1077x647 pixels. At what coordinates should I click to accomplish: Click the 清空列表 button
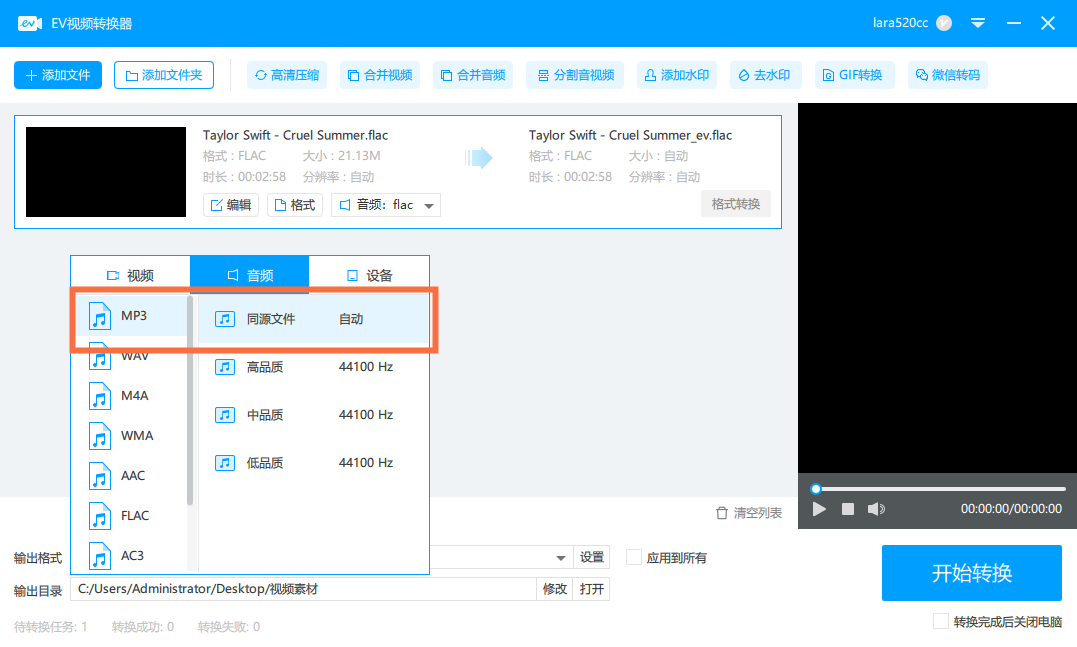749,513
